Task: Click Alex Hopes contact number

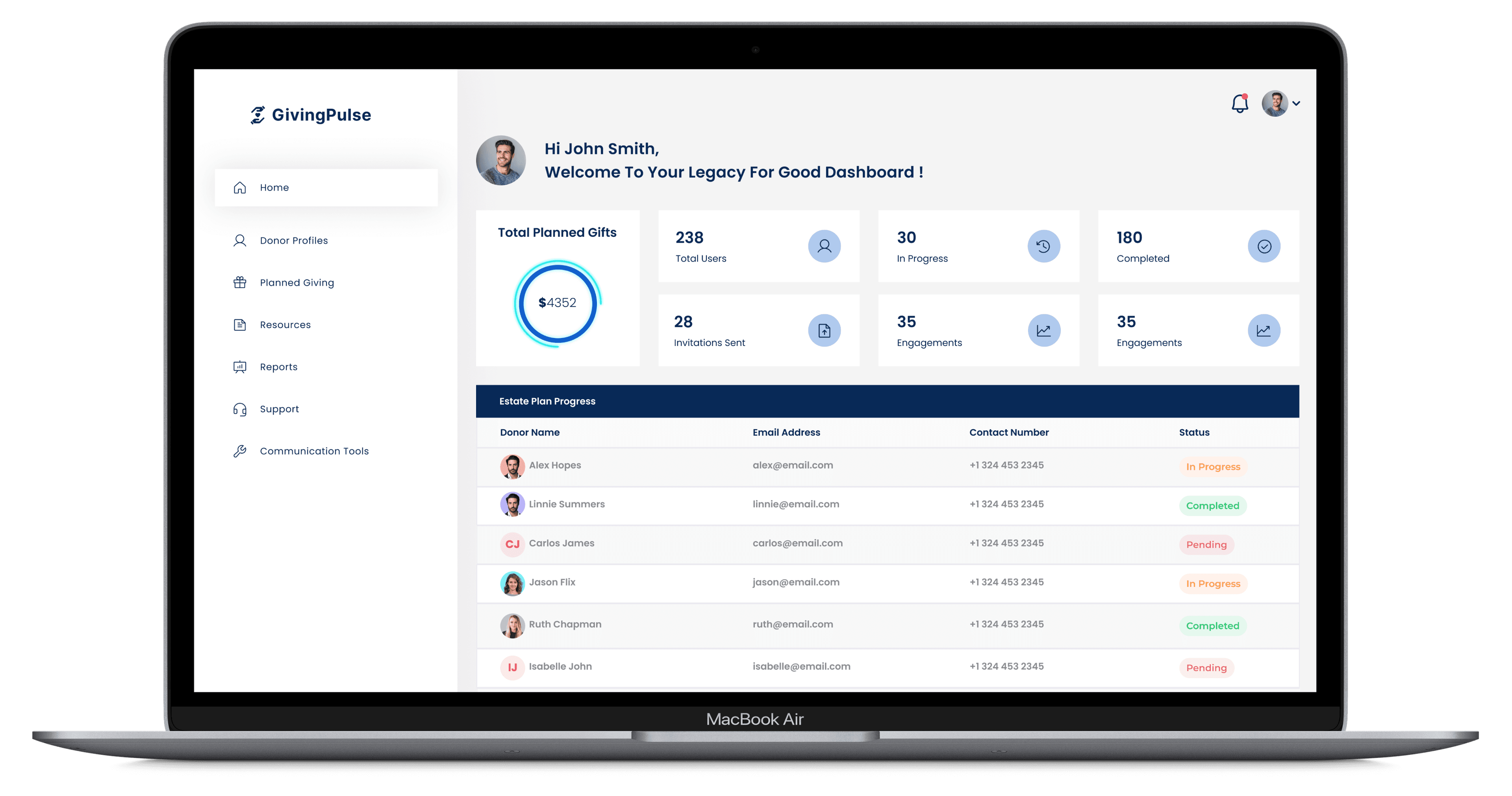Action: [x=1006, y=465]
